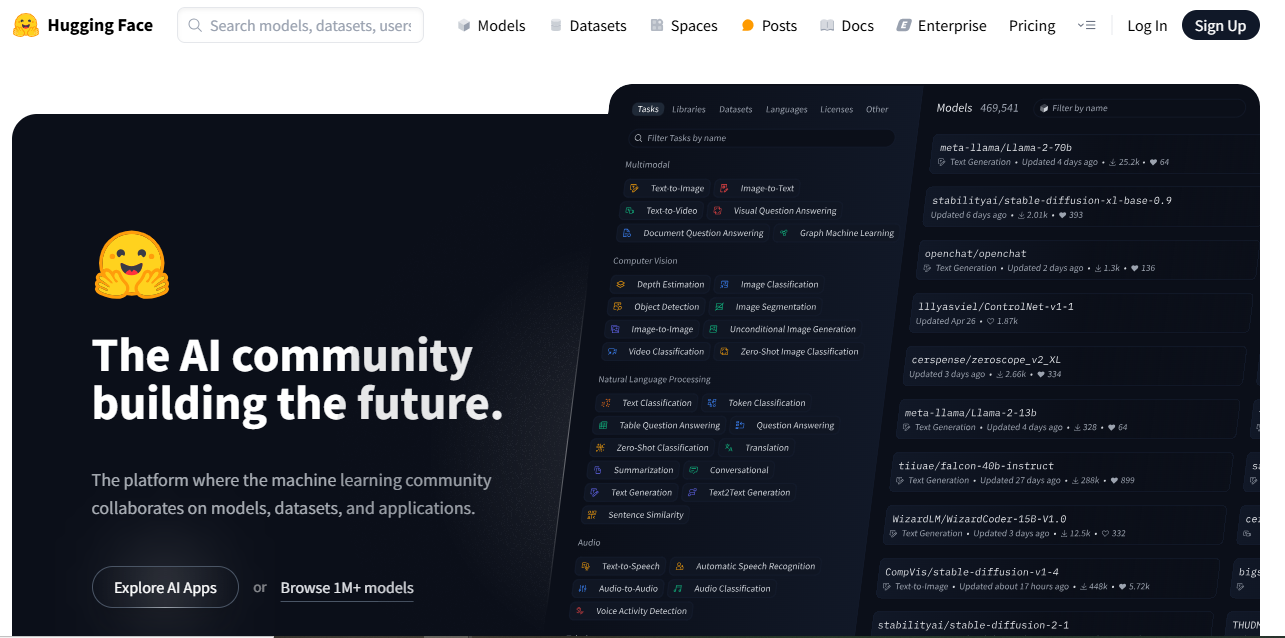The image size is (1285, 638).
Task: Click the Enterprise icon in the navbar
Action: [904, 26]
